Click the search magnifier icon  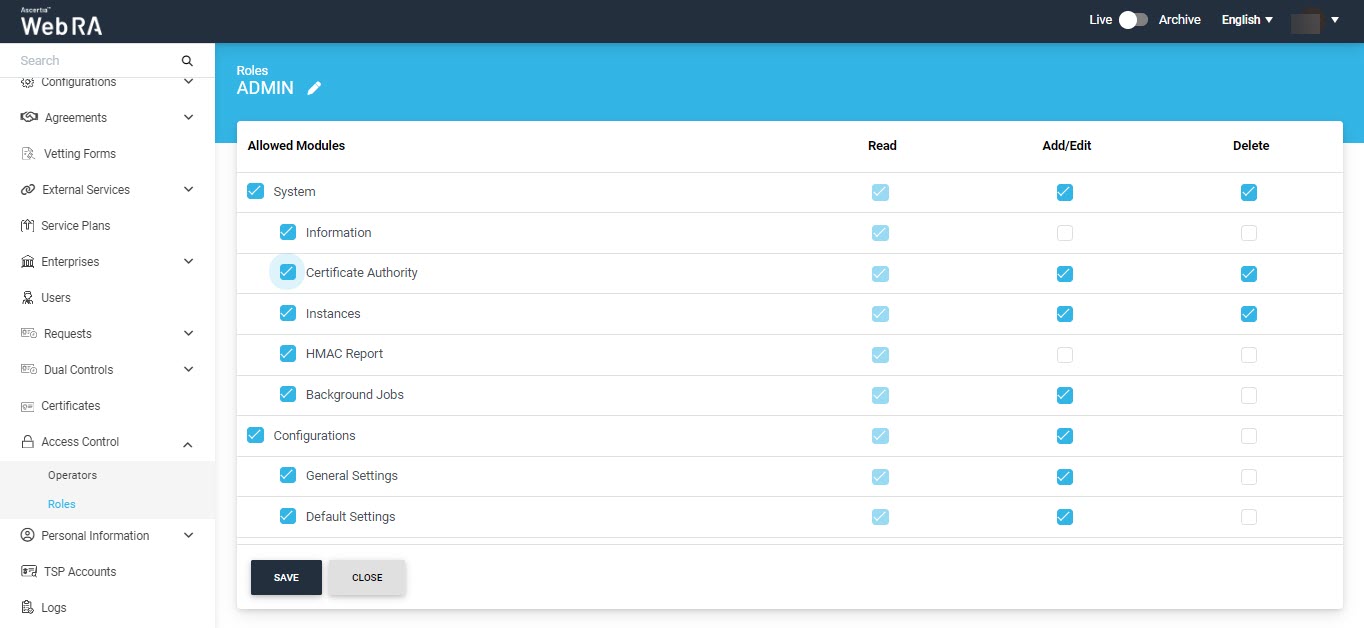pos(187,61)
